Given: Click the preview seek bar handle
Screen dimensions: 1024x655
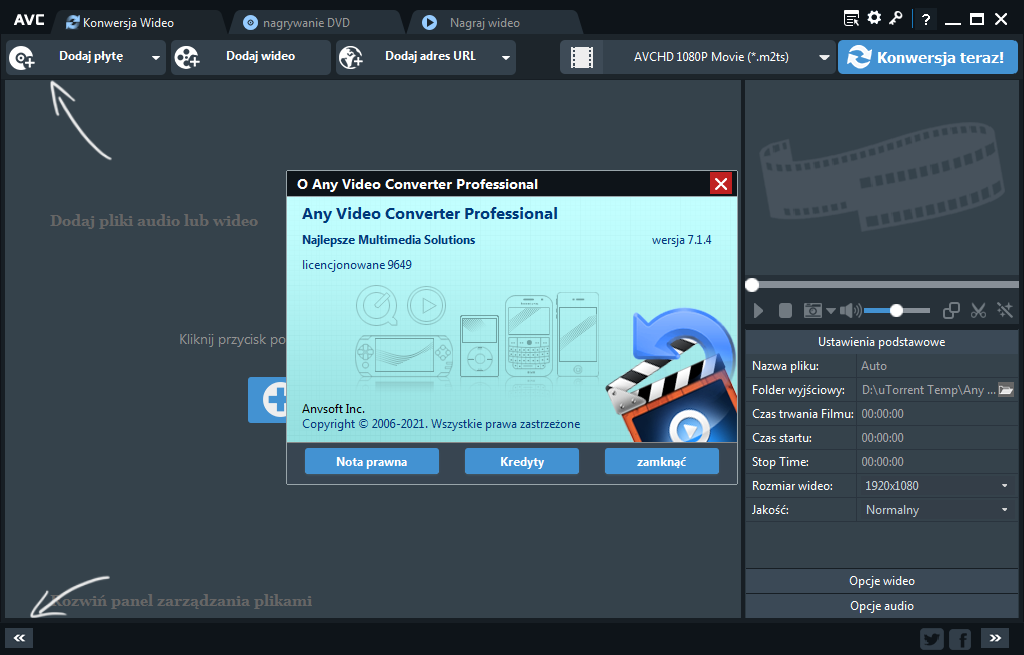Looking at the screenshot, I should click(752, 285).
